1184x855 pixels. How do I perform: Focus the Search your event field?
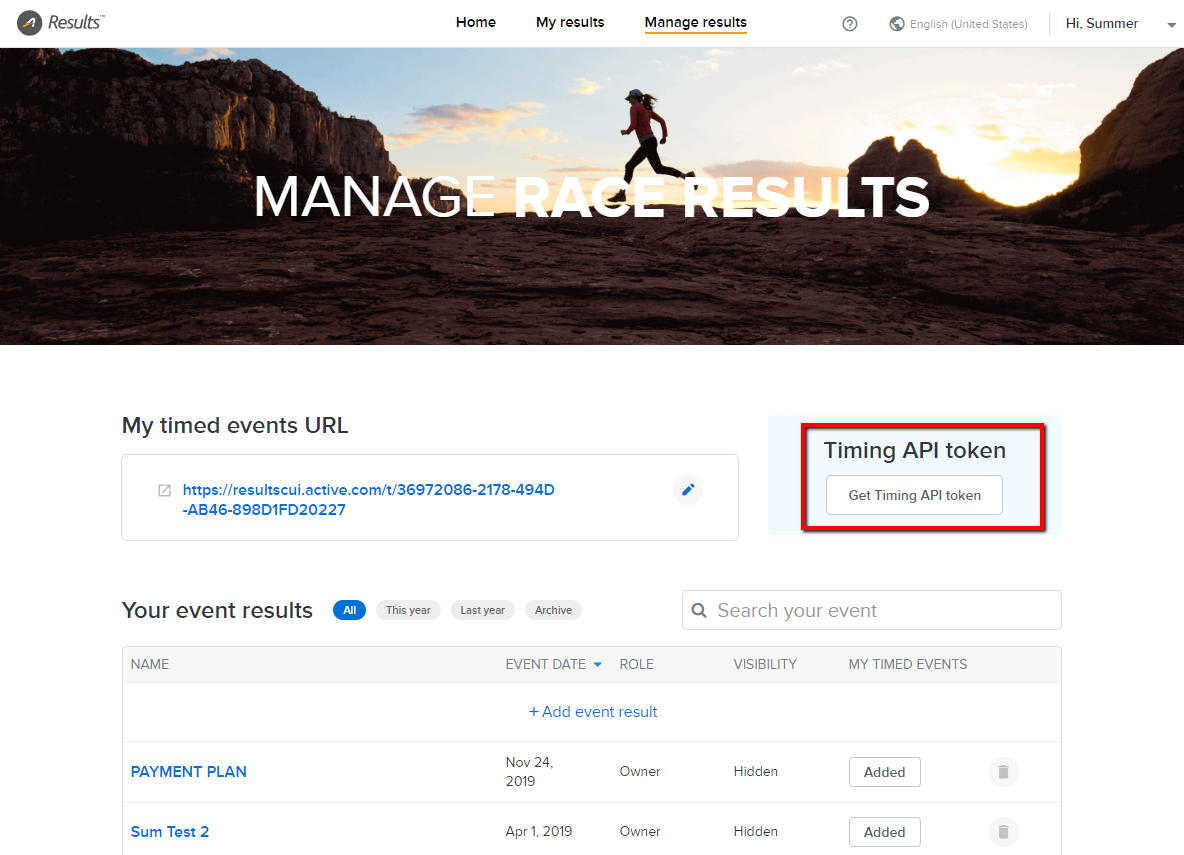(880, 610)
